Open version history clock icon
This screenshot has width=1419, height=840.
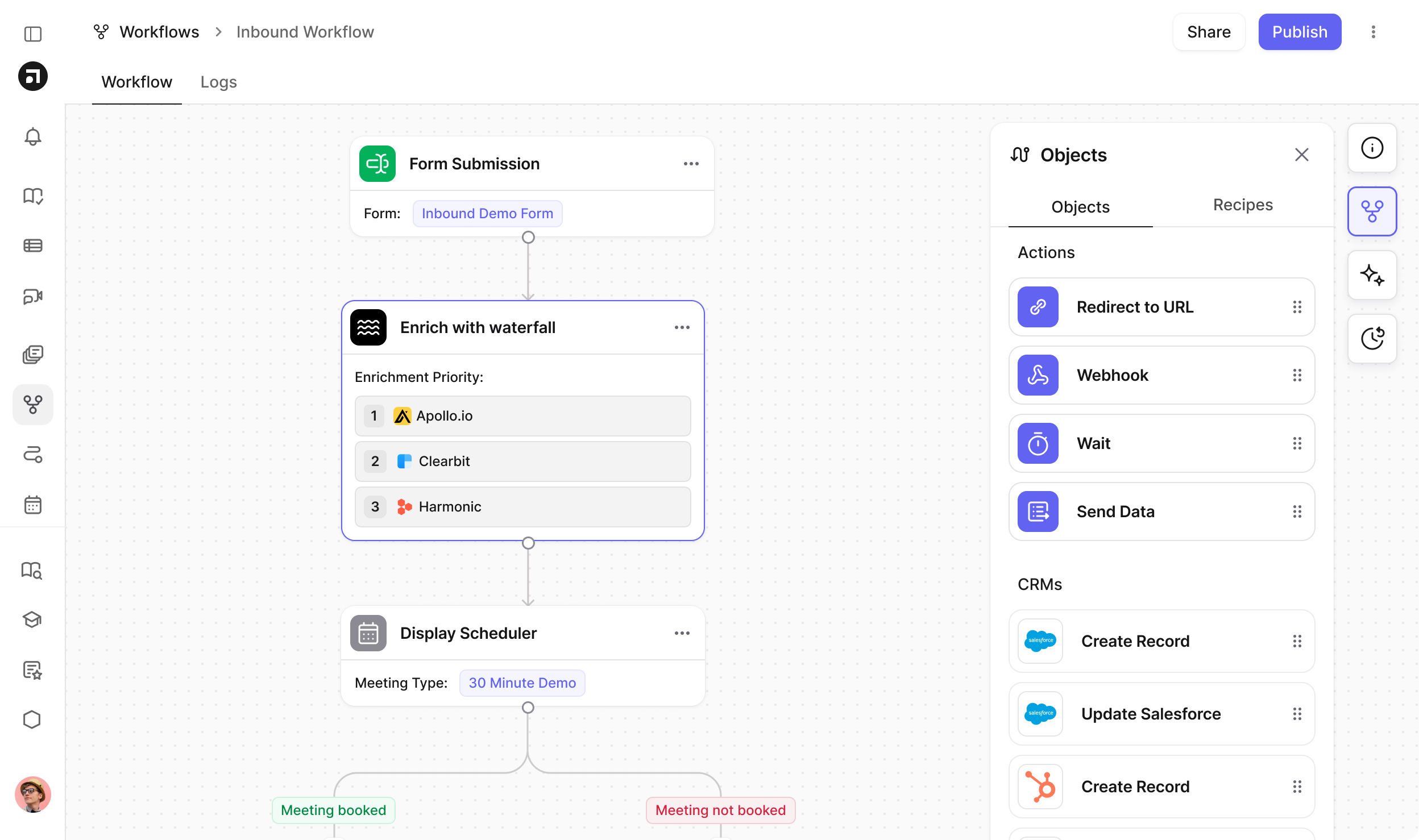tap(1372, 339)
